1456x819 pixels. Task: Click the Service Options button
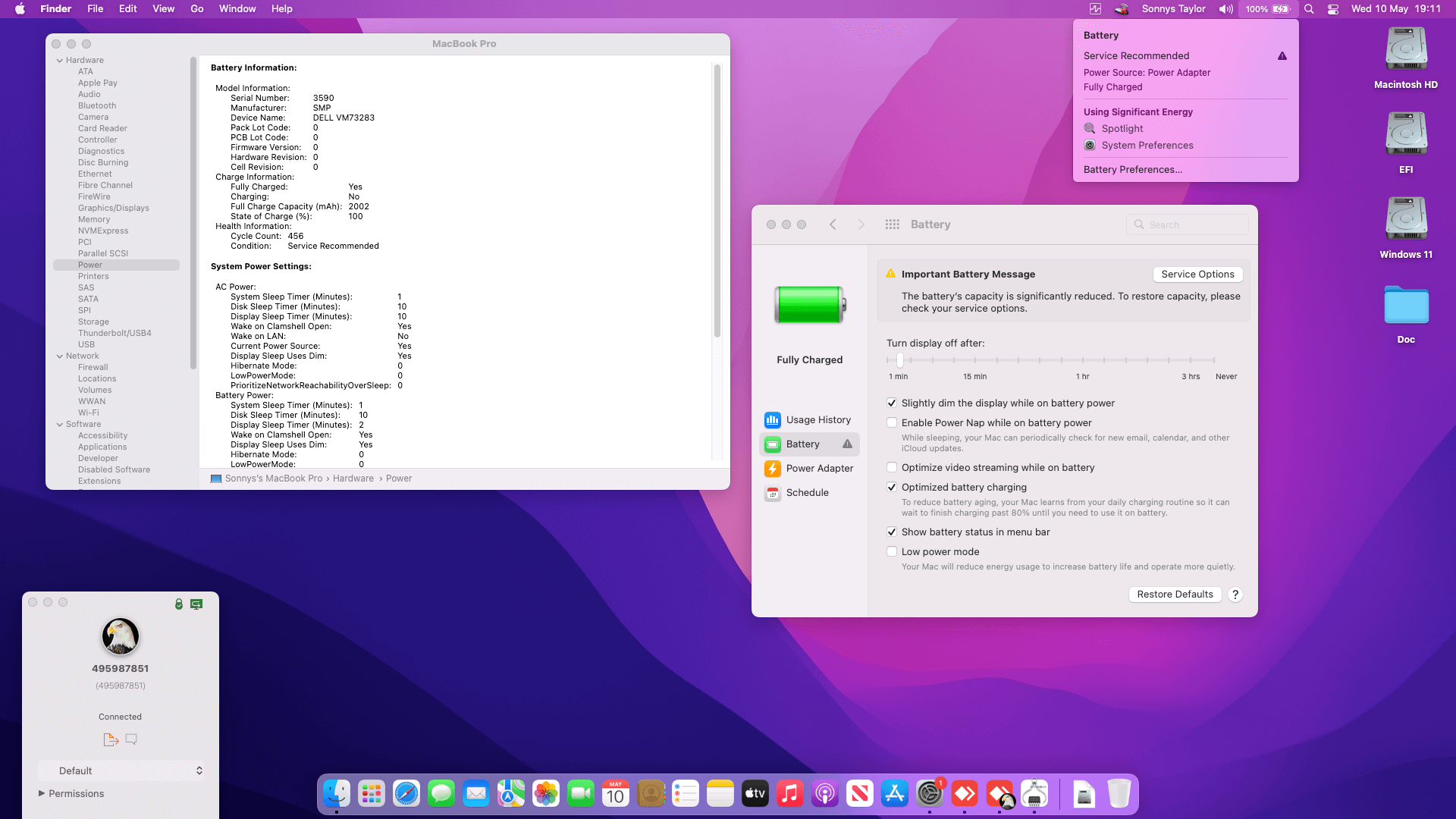pos(1197,275)
